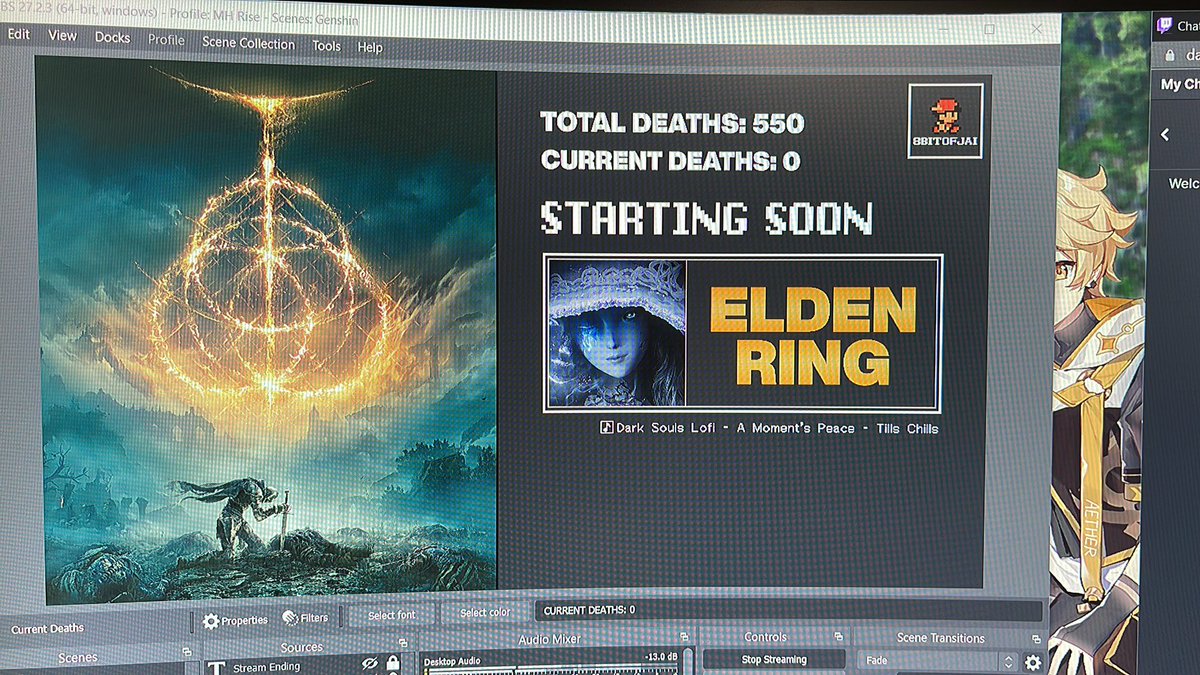Click the CURRENT DEATHS: 0 text in preview

pyautogui.click(x=670, y=160)
